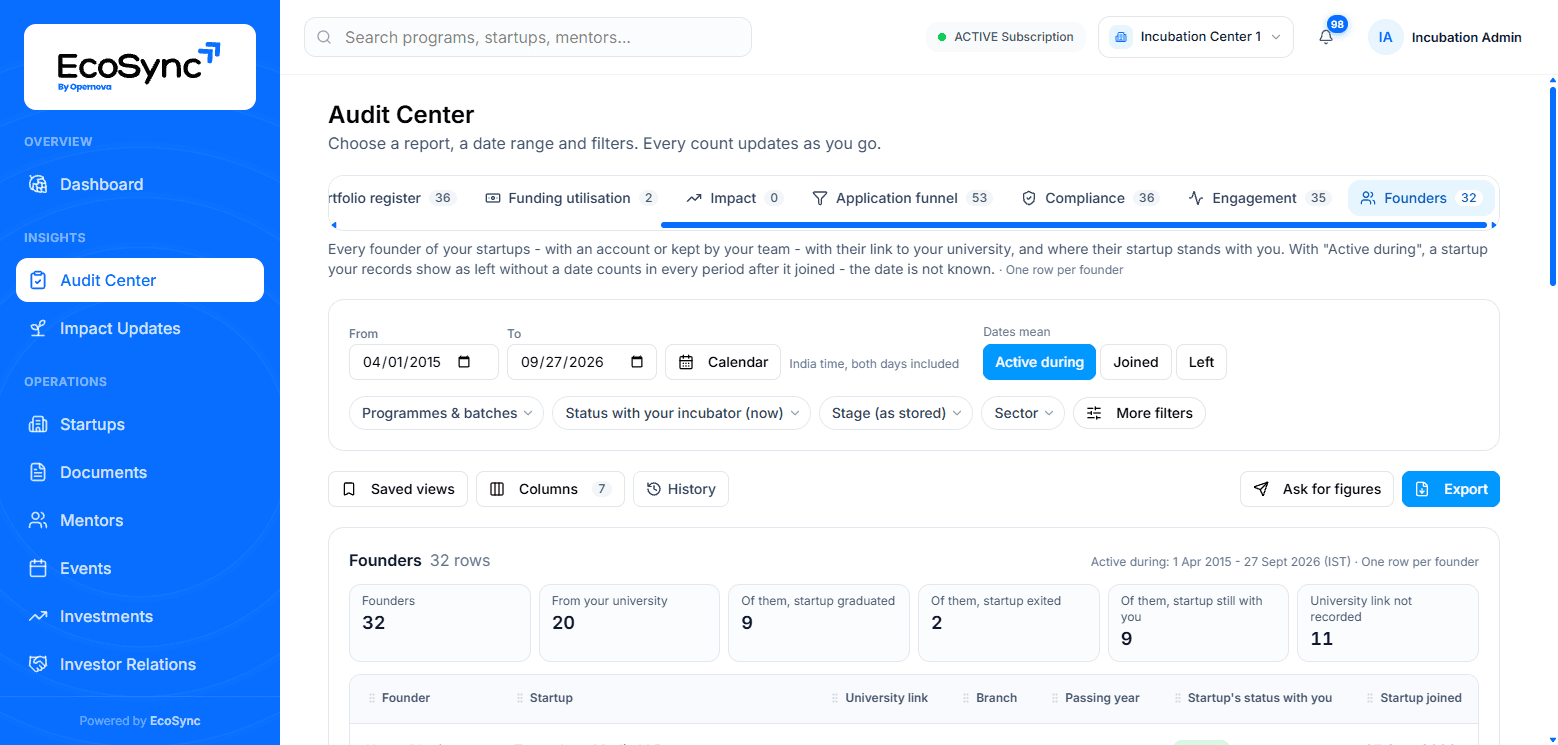Open Incubation Center 1 selector
Viewport: 1558px width, 745px height.
coord(1196,37)
